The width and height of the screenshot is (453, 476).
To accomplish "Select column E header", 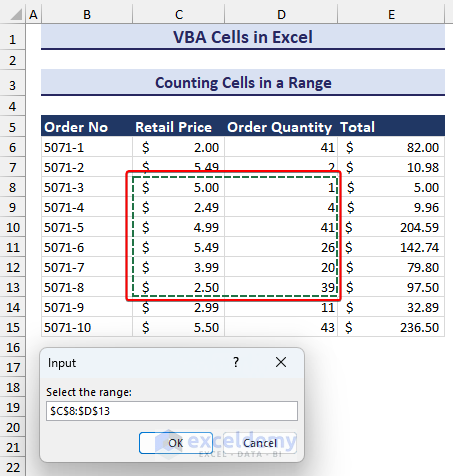I will tap(391, 14).
